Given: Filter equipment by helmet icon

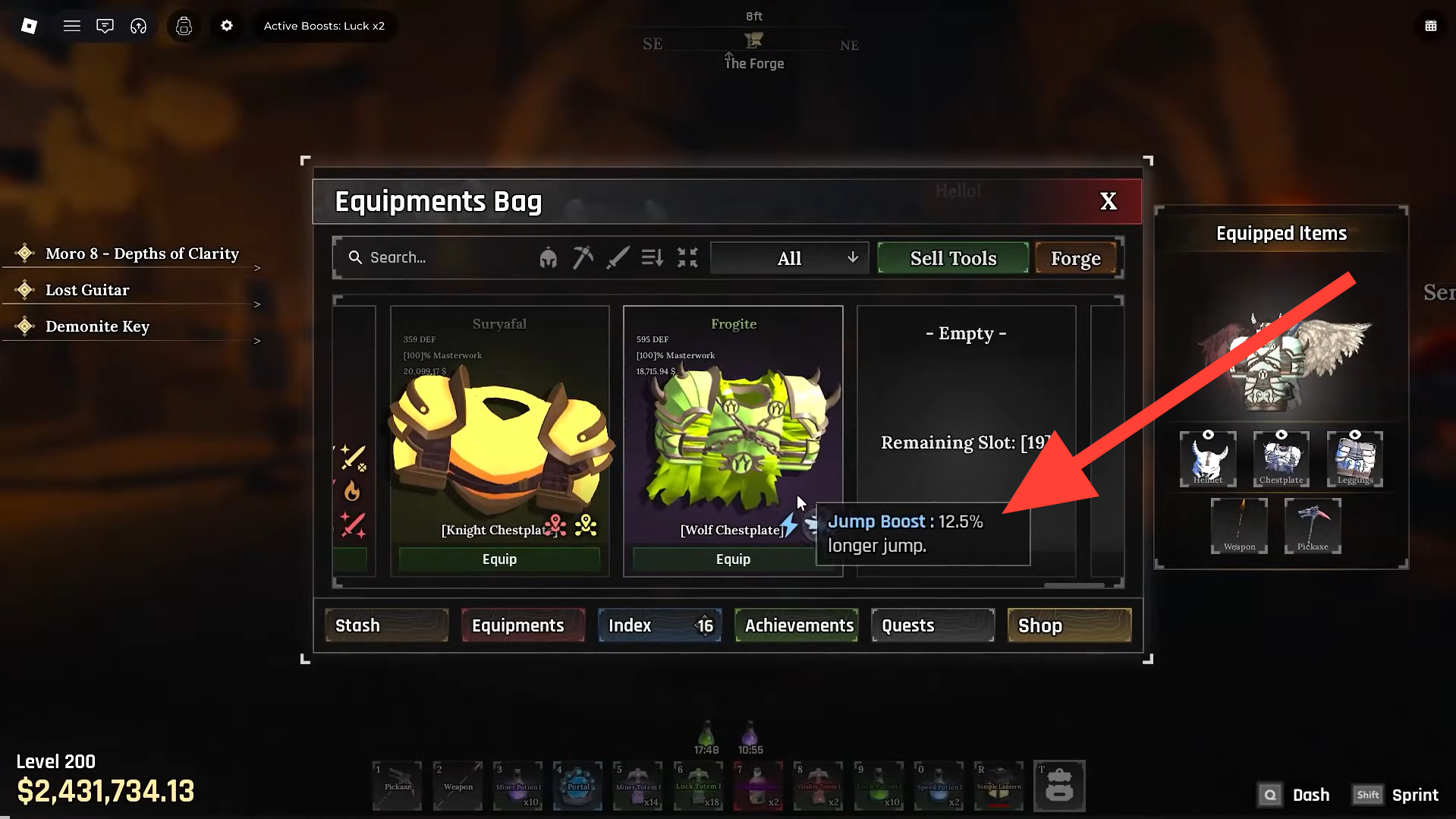Looking at the screenshot, I should pos(548,258).
